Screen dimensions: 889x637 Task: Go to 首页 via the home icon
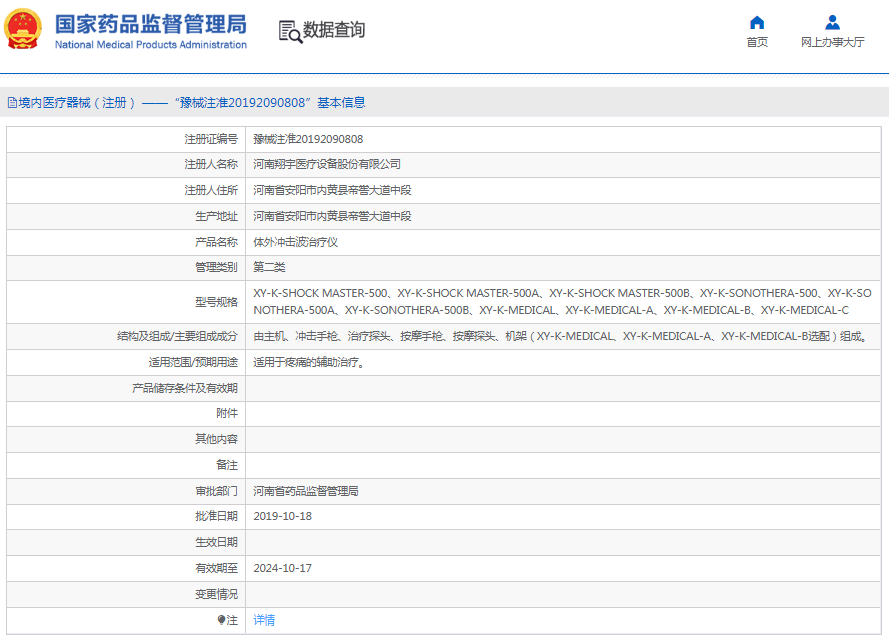pos(757,23)
